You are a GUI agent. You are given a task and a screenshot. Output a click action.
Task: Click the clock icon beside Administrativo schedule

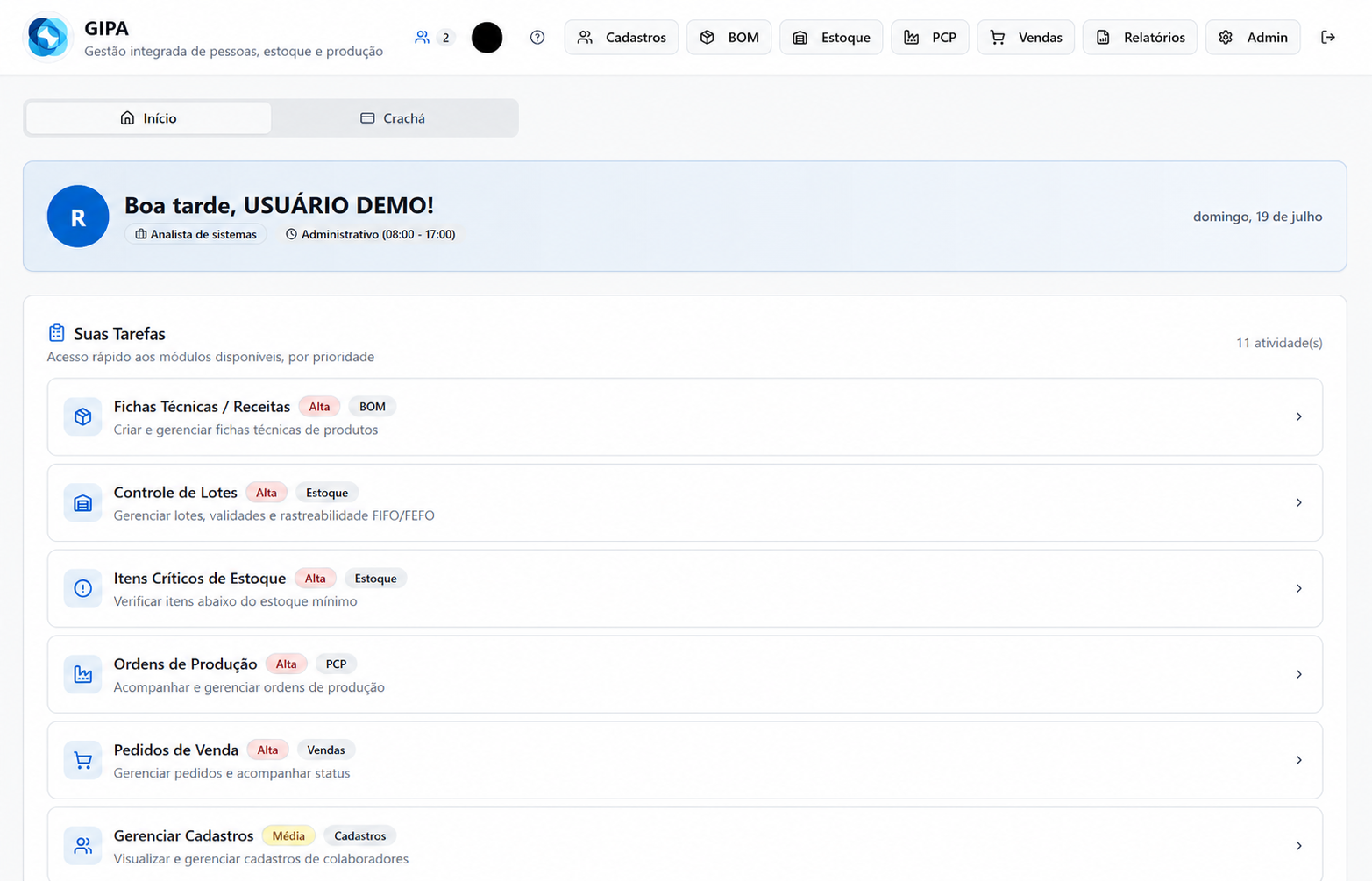click(291, 234)
